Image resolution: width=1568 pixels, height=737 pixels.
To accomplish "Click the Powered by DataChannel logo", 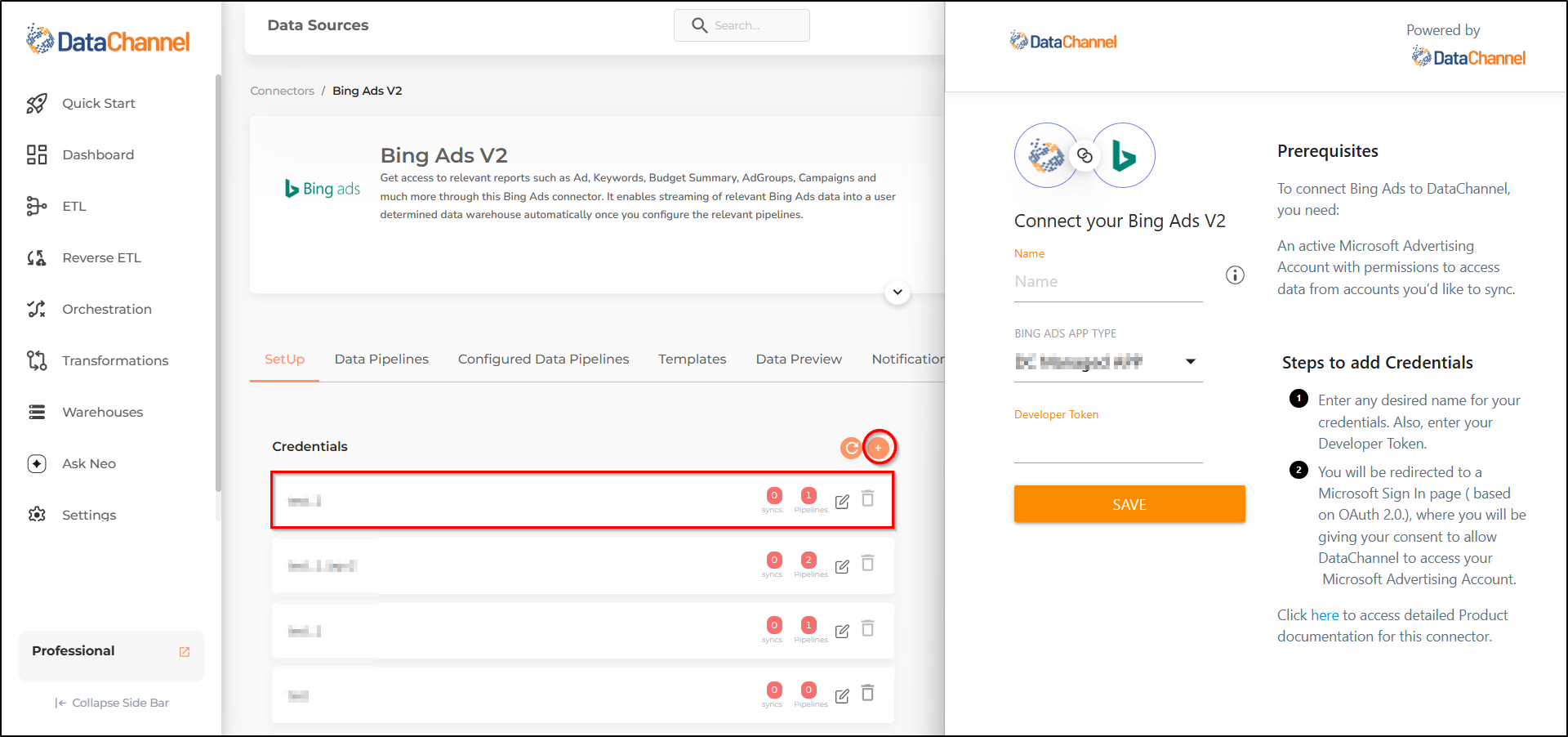I will 1468,57.
